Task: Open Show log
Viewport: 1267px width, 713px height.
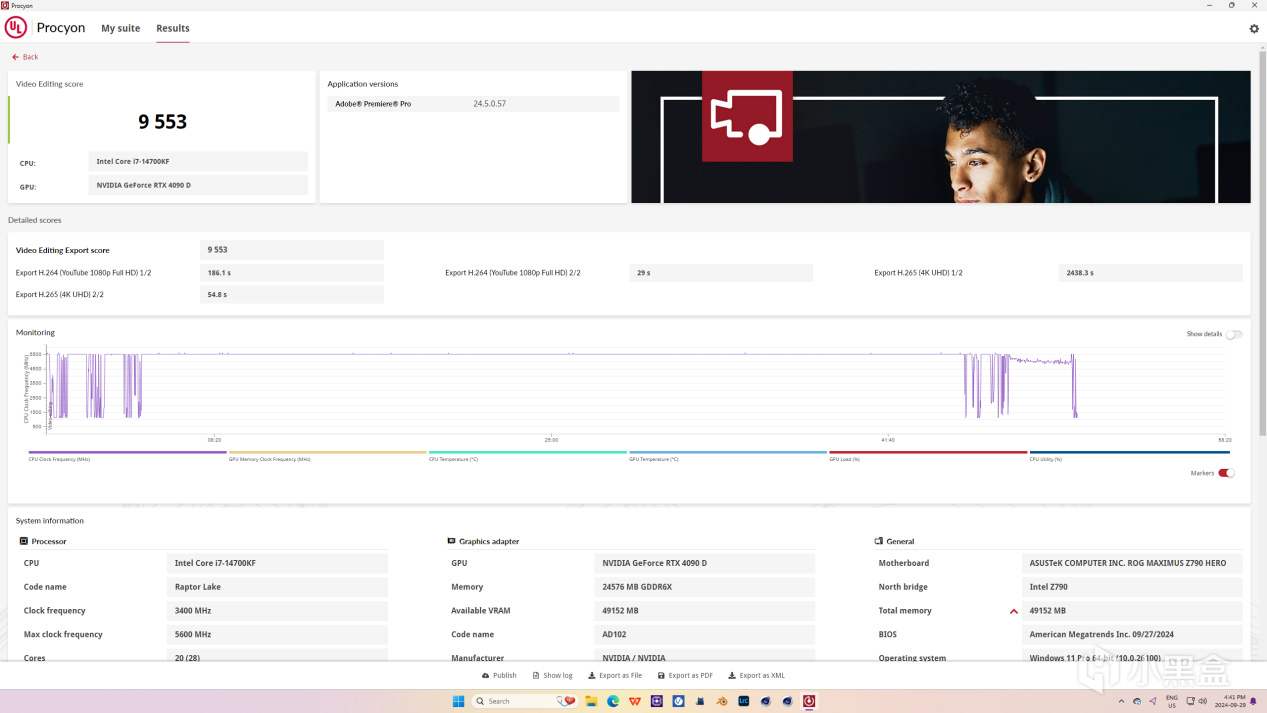Action: coord(553,676)
